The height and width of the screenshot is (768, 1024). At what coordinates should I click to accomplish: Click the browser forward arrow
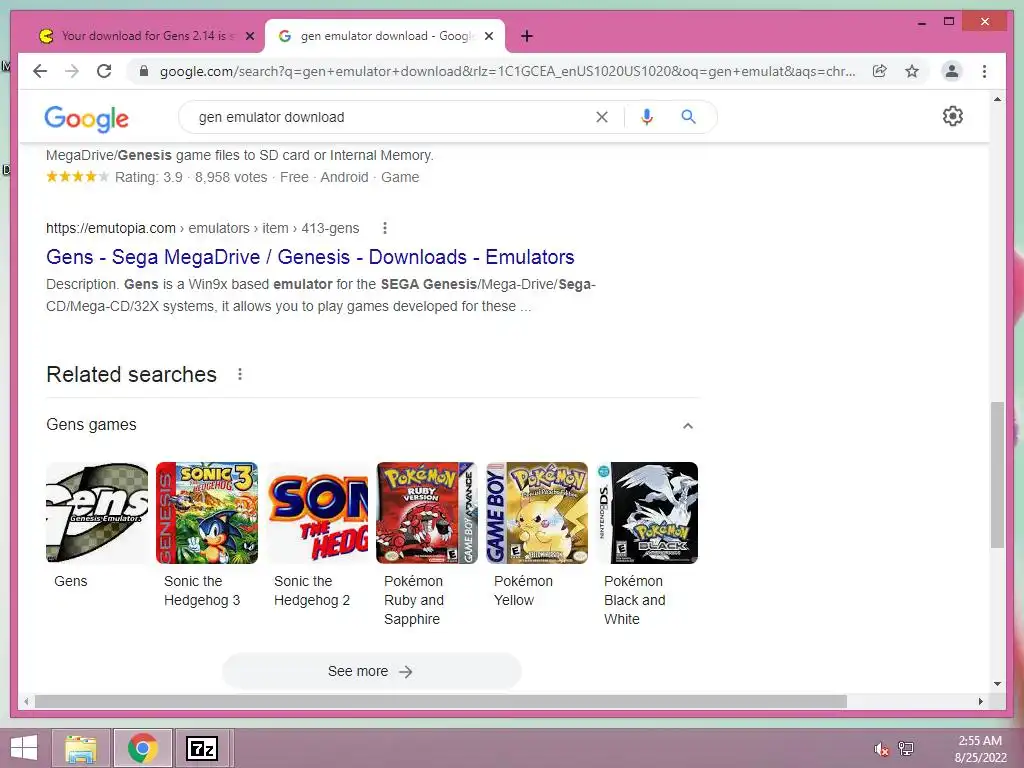pyautogui.click(x=72, y=71)
